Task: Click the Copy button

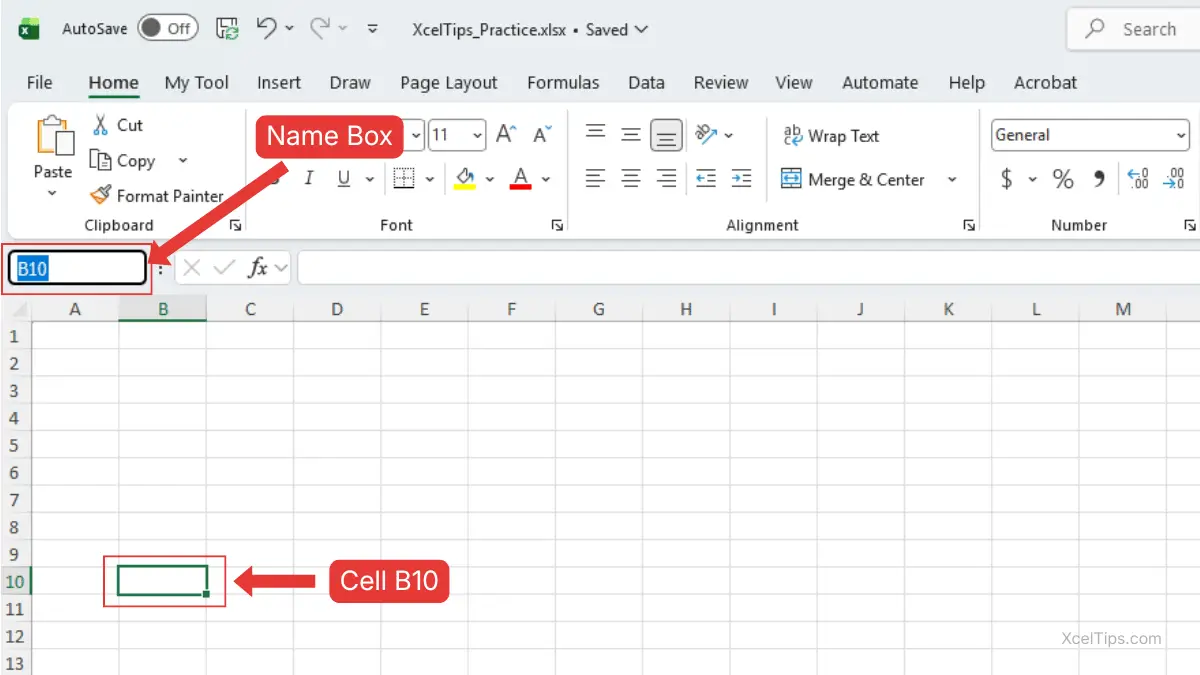Action: 124,161
